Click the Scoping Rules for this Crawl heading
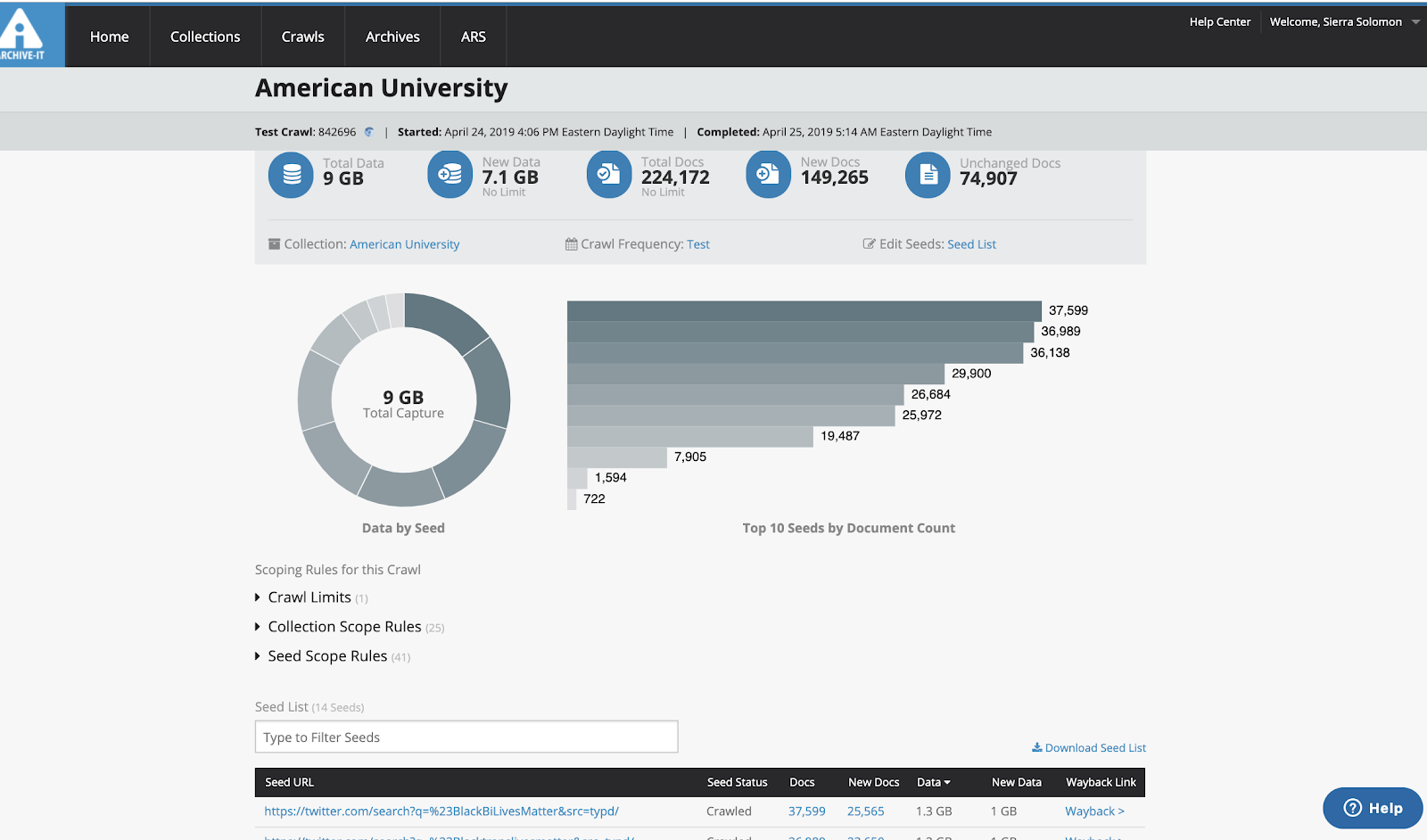 tap(338, 570)
